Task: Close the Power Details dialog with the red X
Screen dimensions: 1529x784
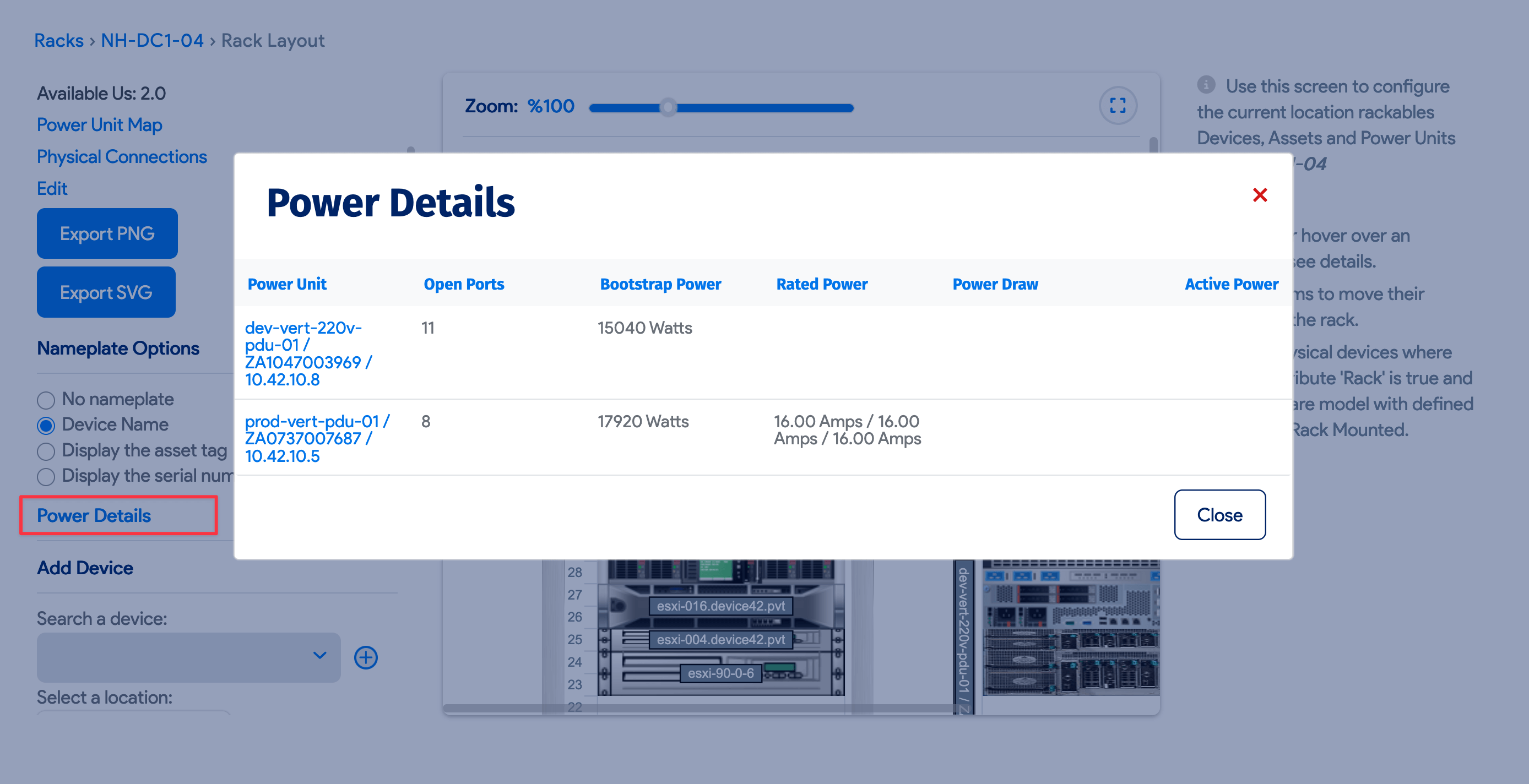Action: (1260, 195)
